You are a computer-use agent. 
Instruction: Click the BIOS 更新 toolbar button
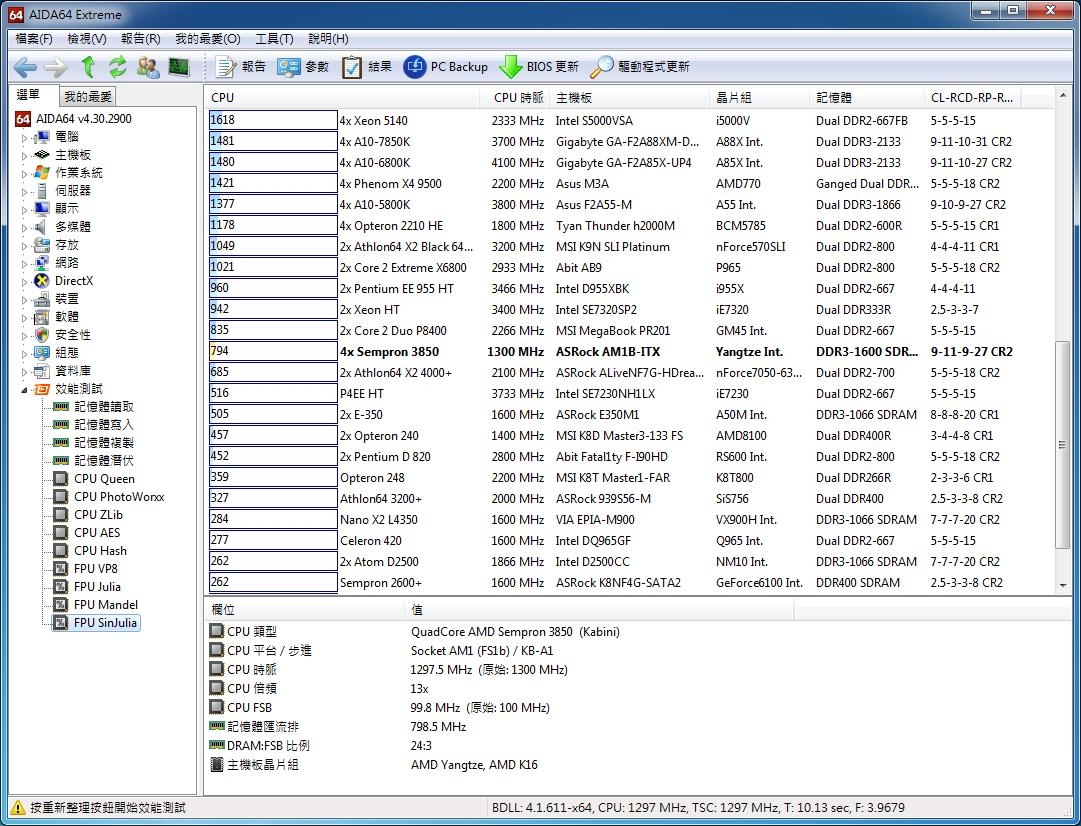(x=538, y=67)
